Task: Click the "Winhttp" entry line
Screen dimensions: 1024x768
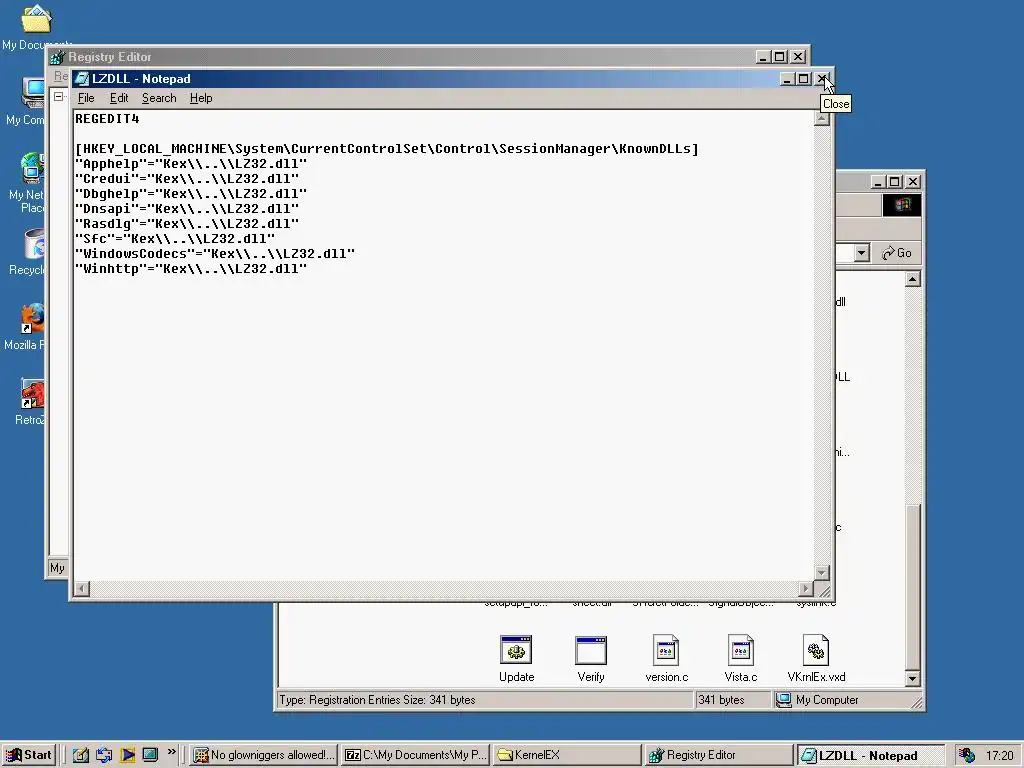Action: [191, 269]
